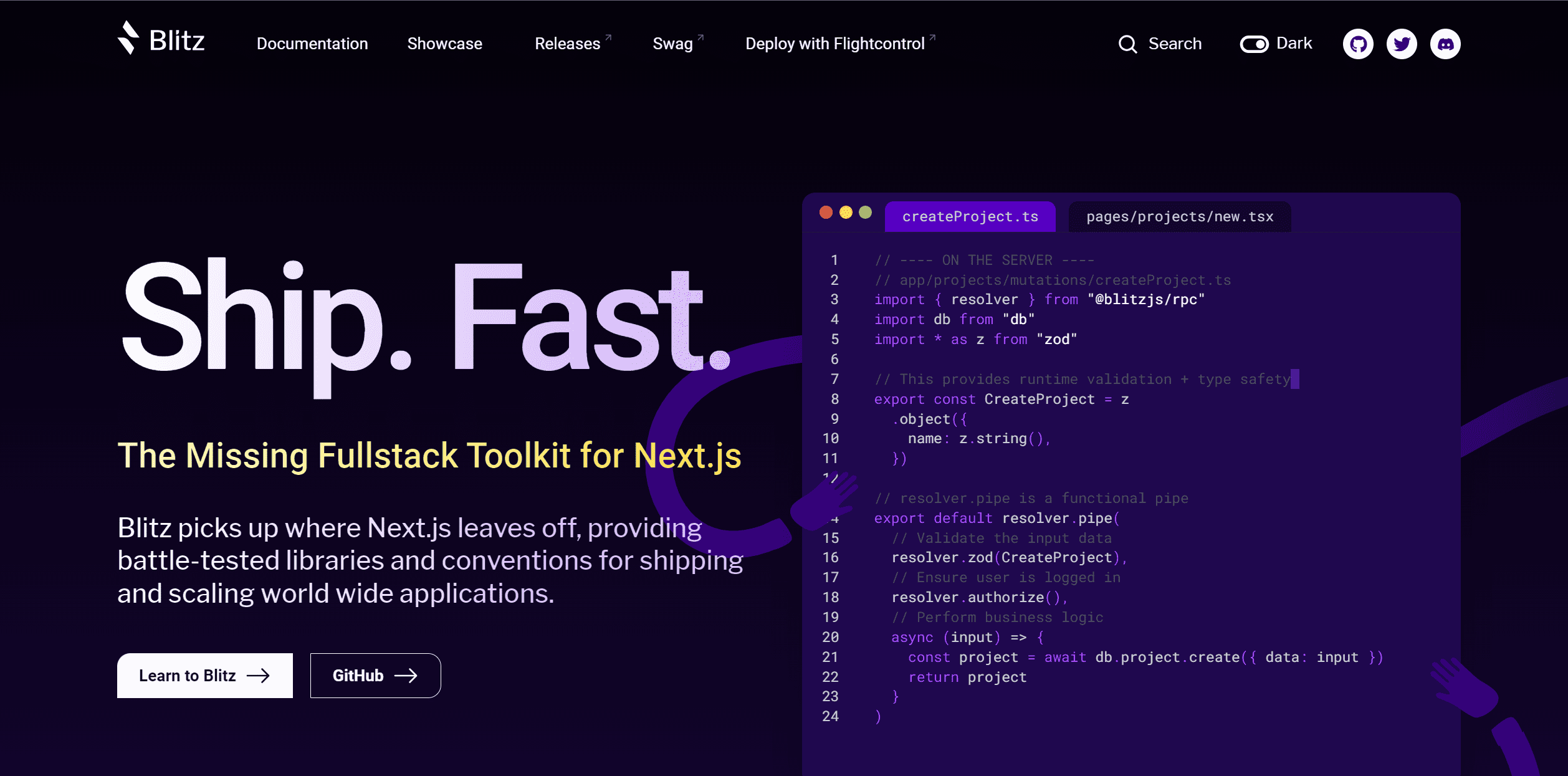Open the Twitter icon link
1568x776 pixels.
[1402, 44]
